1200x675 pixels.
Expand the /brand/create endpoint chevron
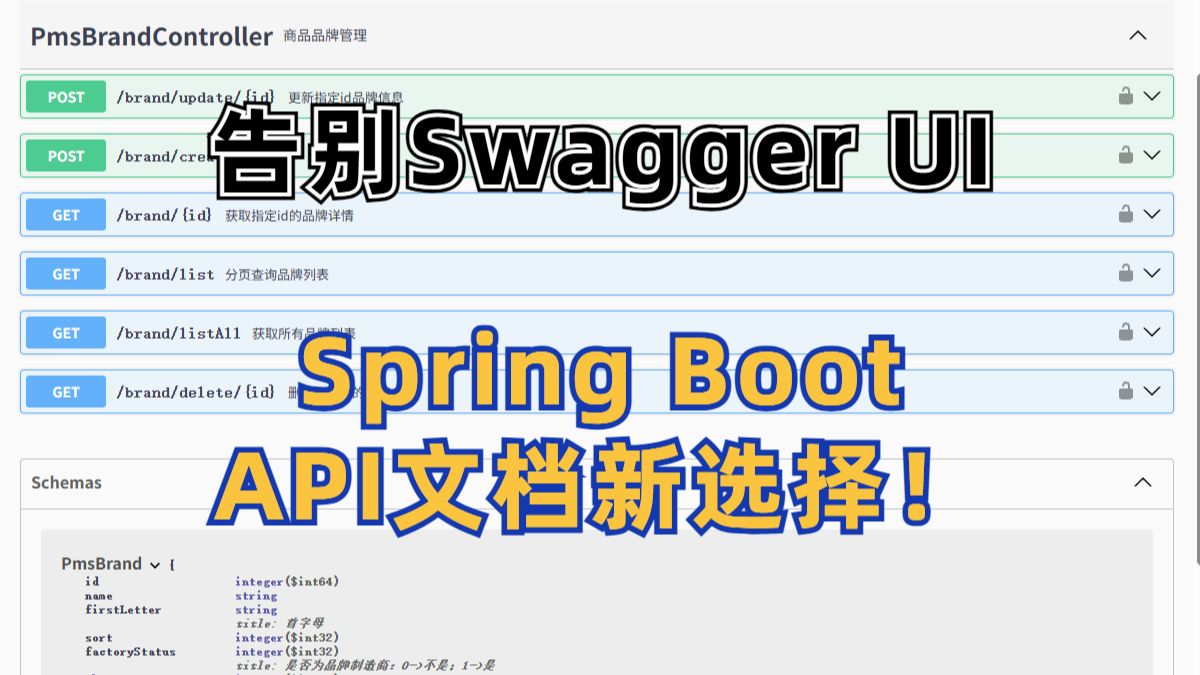tap(1152, 155)
